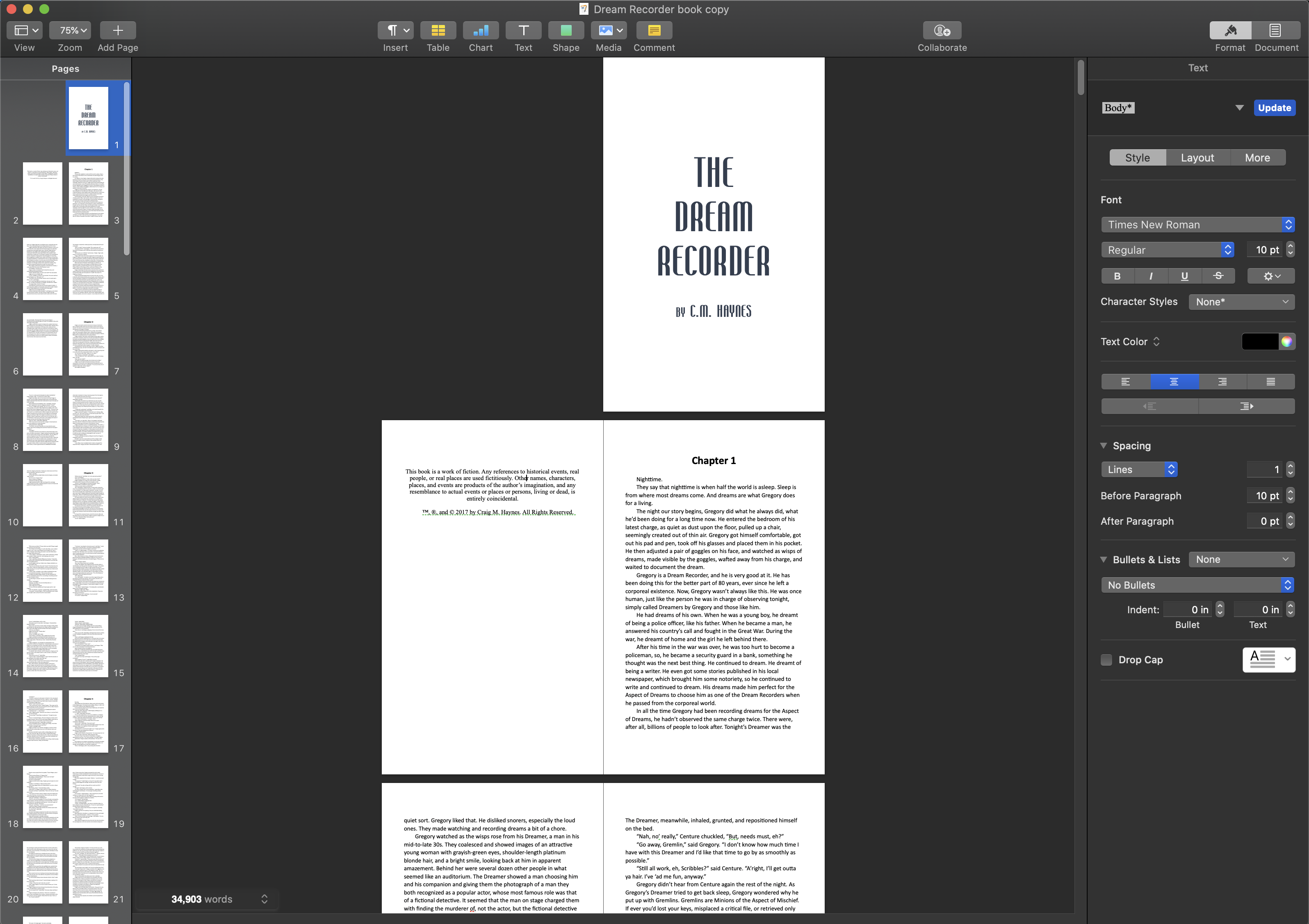Click the Table toolbar icon
The image size is (1309, 924).
pyautogui.click(x=438, y=30)
